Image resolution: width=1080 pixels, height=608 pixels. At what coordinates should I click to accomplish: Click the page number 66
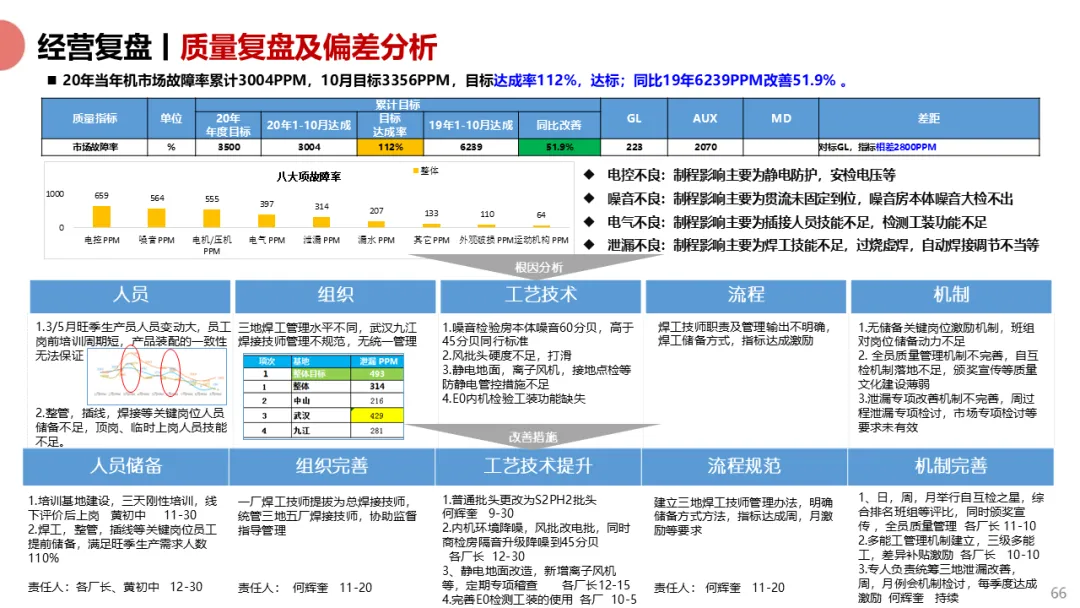1059,593
